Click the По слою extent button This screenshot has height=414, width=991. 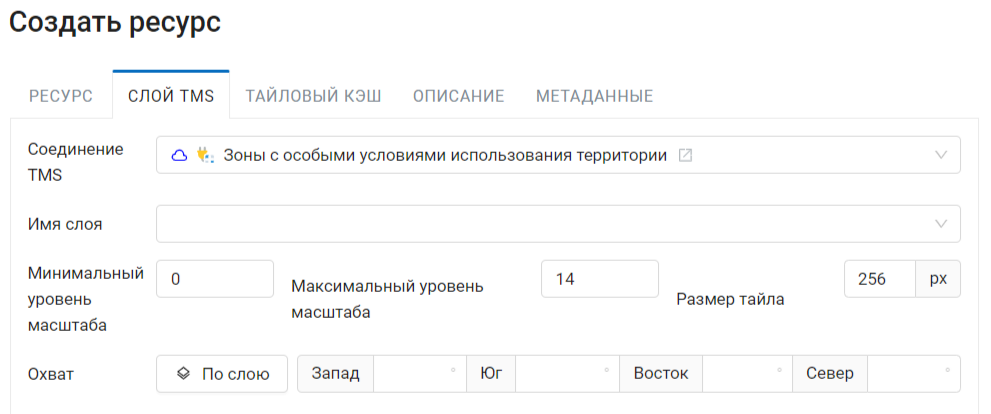tap(222, 374)
